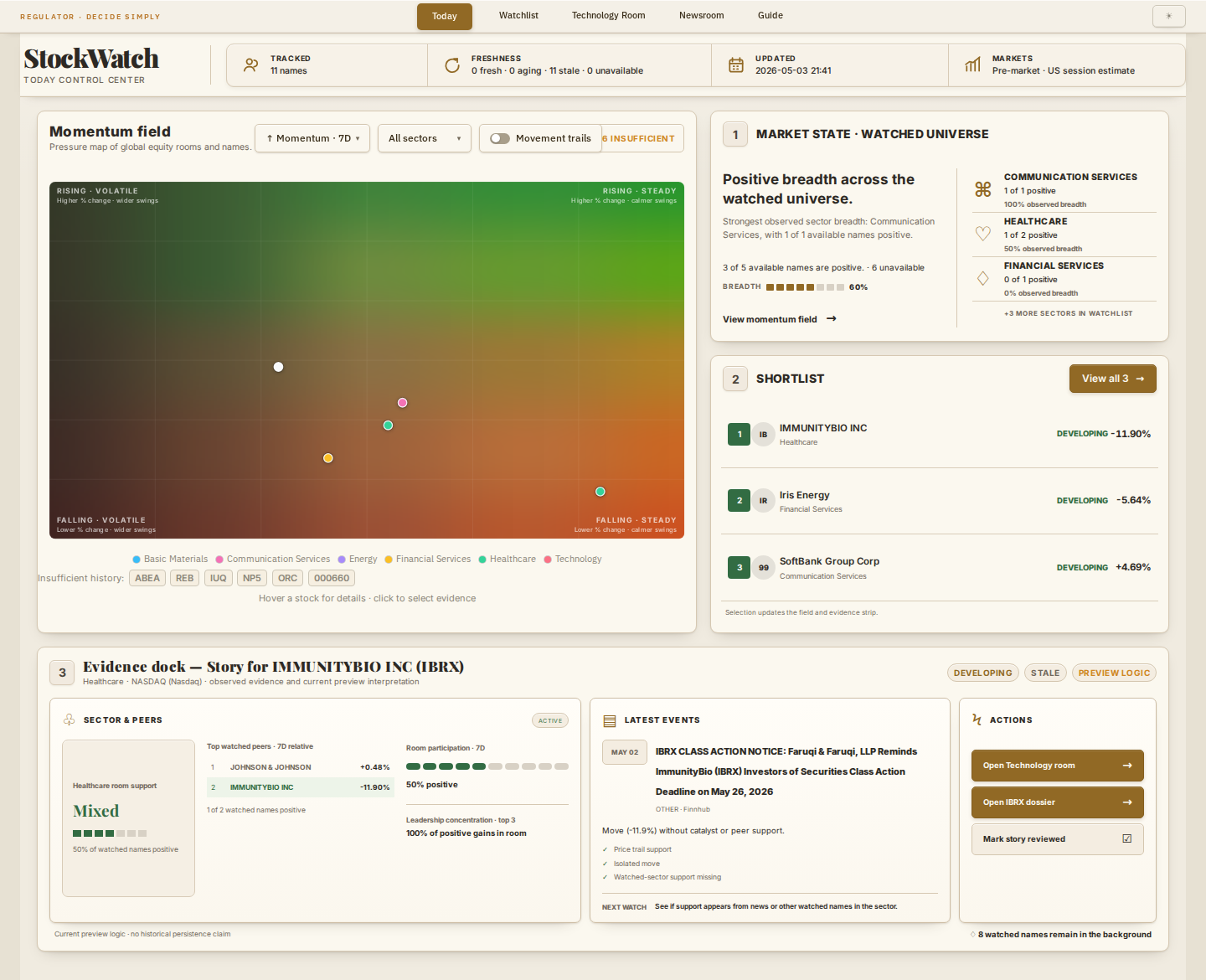Select the green dot near Falling Steady corner
Screen dimensions: 1206x980
600,492
